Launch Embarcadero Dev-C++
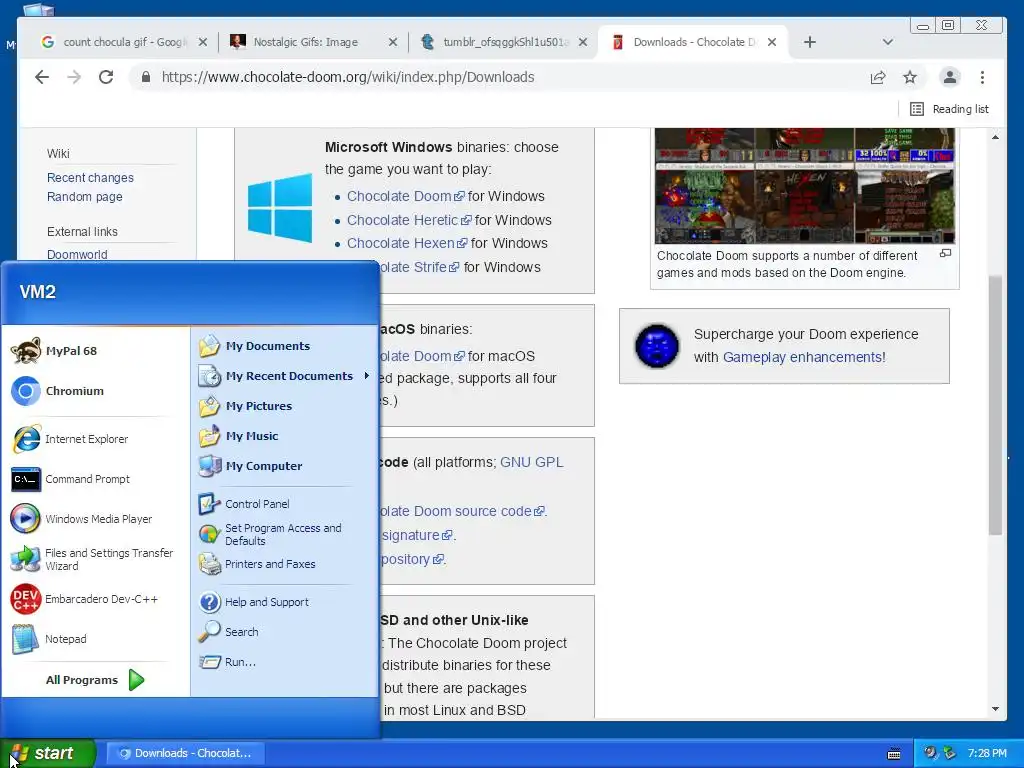This screenshot has height=768, width=1024. point(95,599)
